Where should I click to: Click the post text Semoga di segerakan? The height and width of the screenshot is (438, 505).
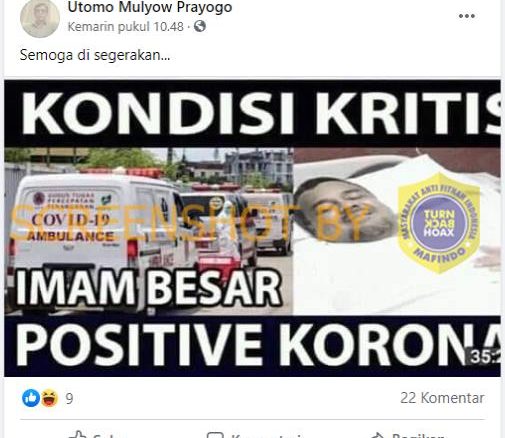95,55
